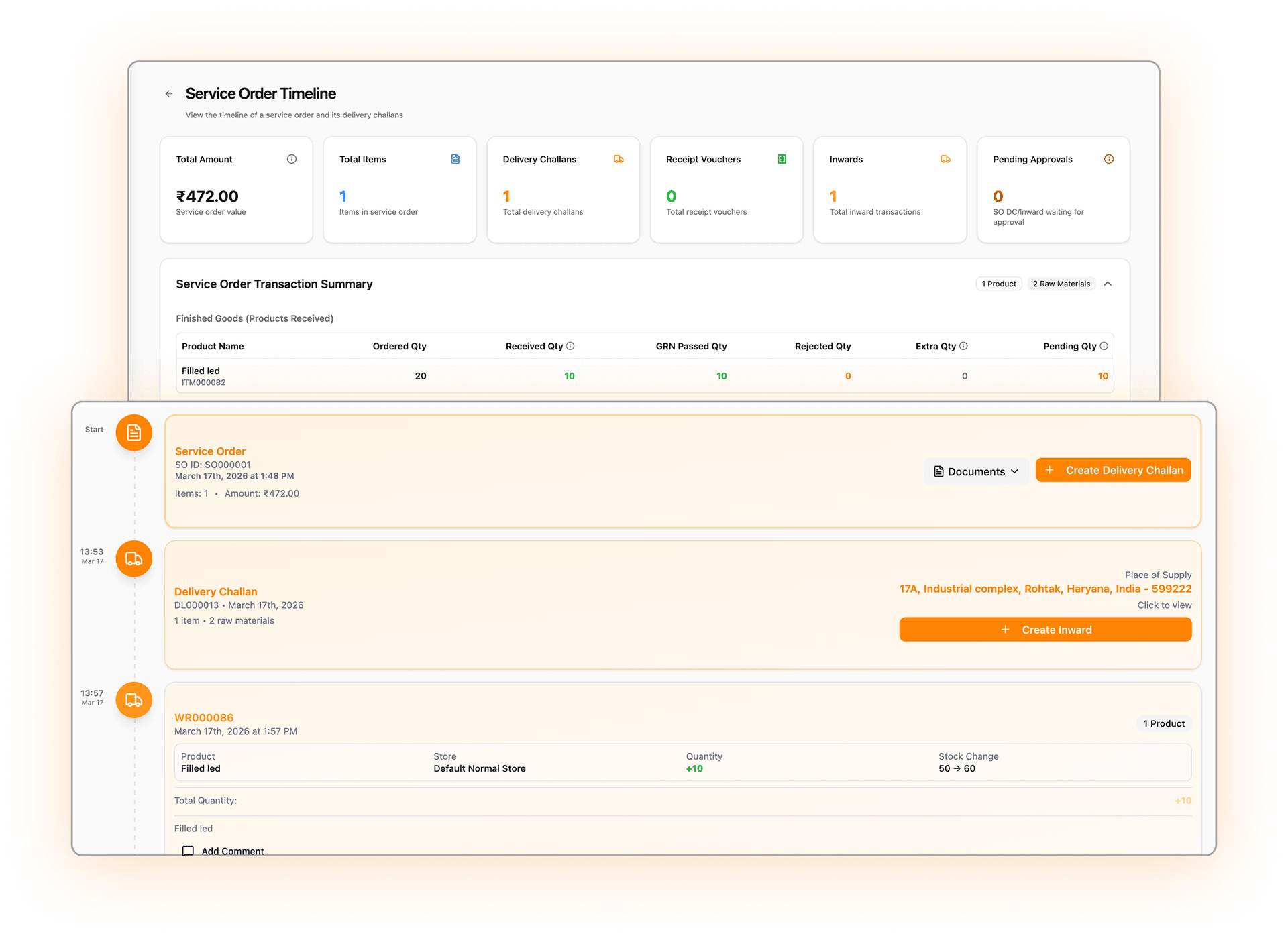Open the Inwards summary card

coord(890,190)
